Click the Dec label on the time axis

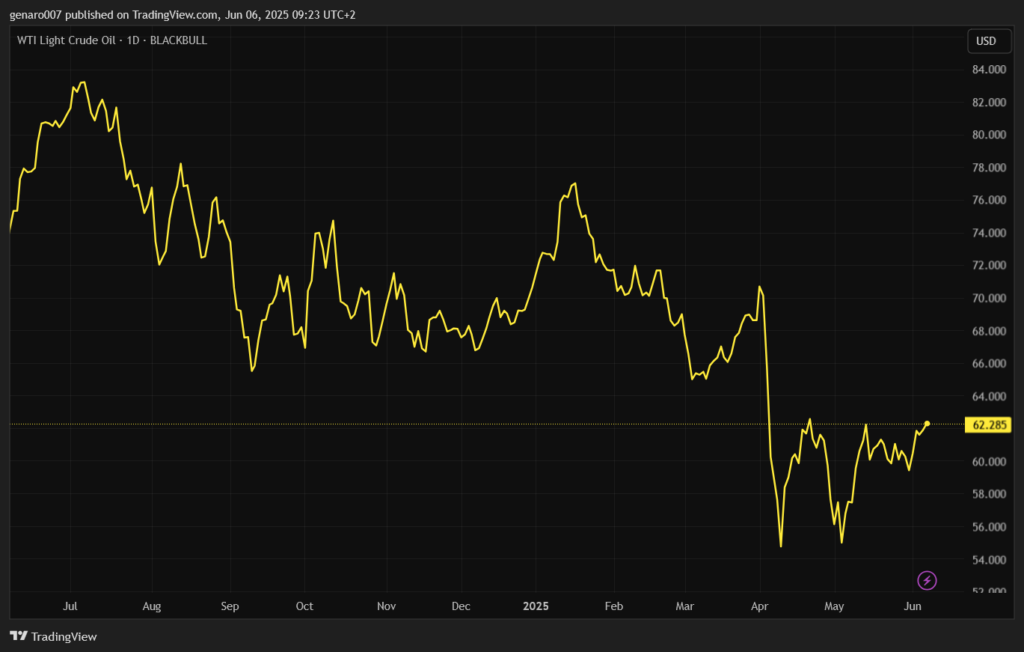pyautogui.click(x=461, y=606)
